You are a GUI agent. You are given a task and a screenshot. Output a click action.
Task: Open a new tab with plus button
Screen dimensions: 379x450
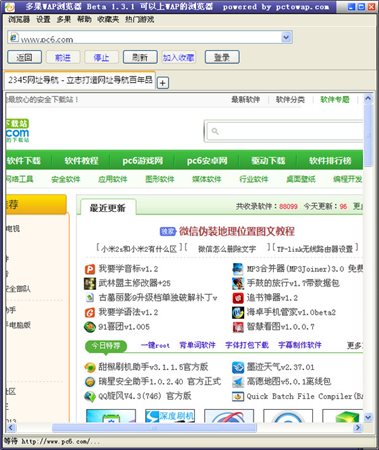tap(163, 83)
